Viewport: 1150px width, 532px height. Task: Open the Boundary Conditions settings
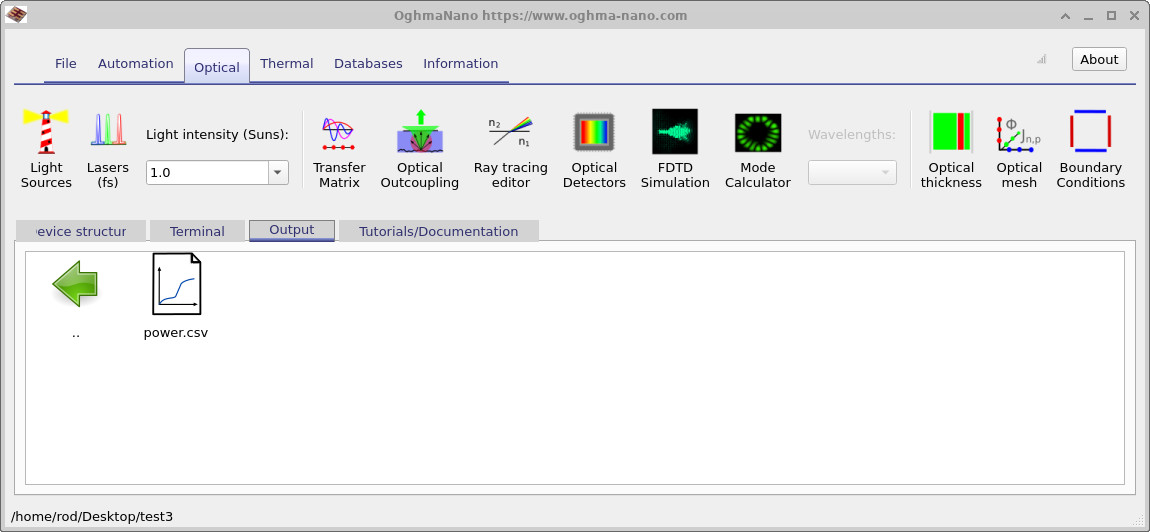coord(1090,148)
